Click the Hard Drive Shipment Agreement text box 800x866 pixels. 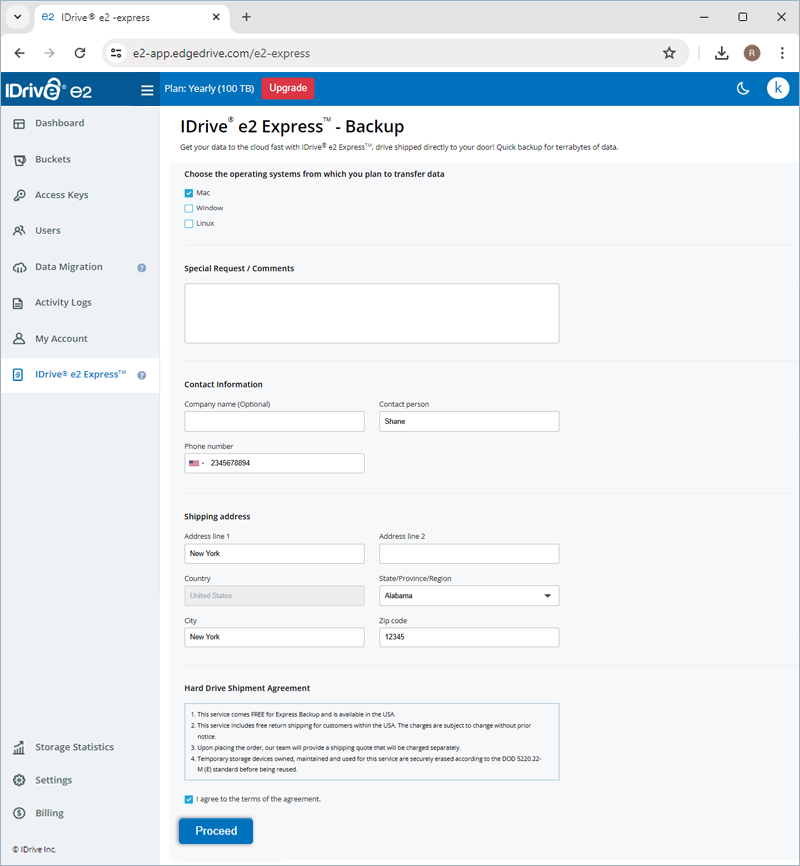pyautogui.click(x=372, y=742)
